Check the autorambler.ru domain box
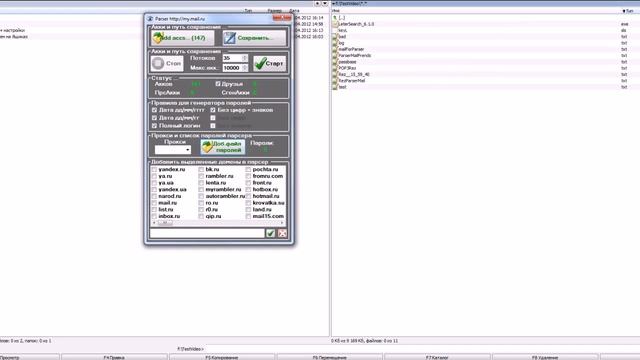 (x=201, y=196)
